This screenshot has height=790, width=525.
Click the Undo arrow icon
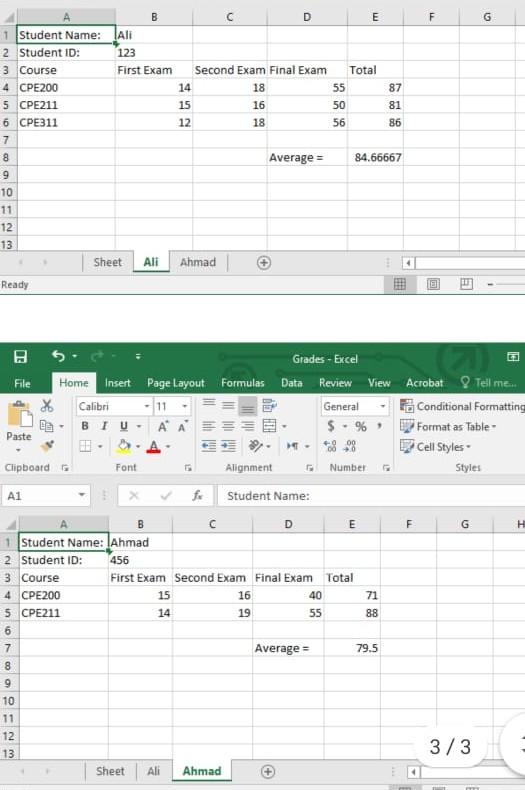58,356
